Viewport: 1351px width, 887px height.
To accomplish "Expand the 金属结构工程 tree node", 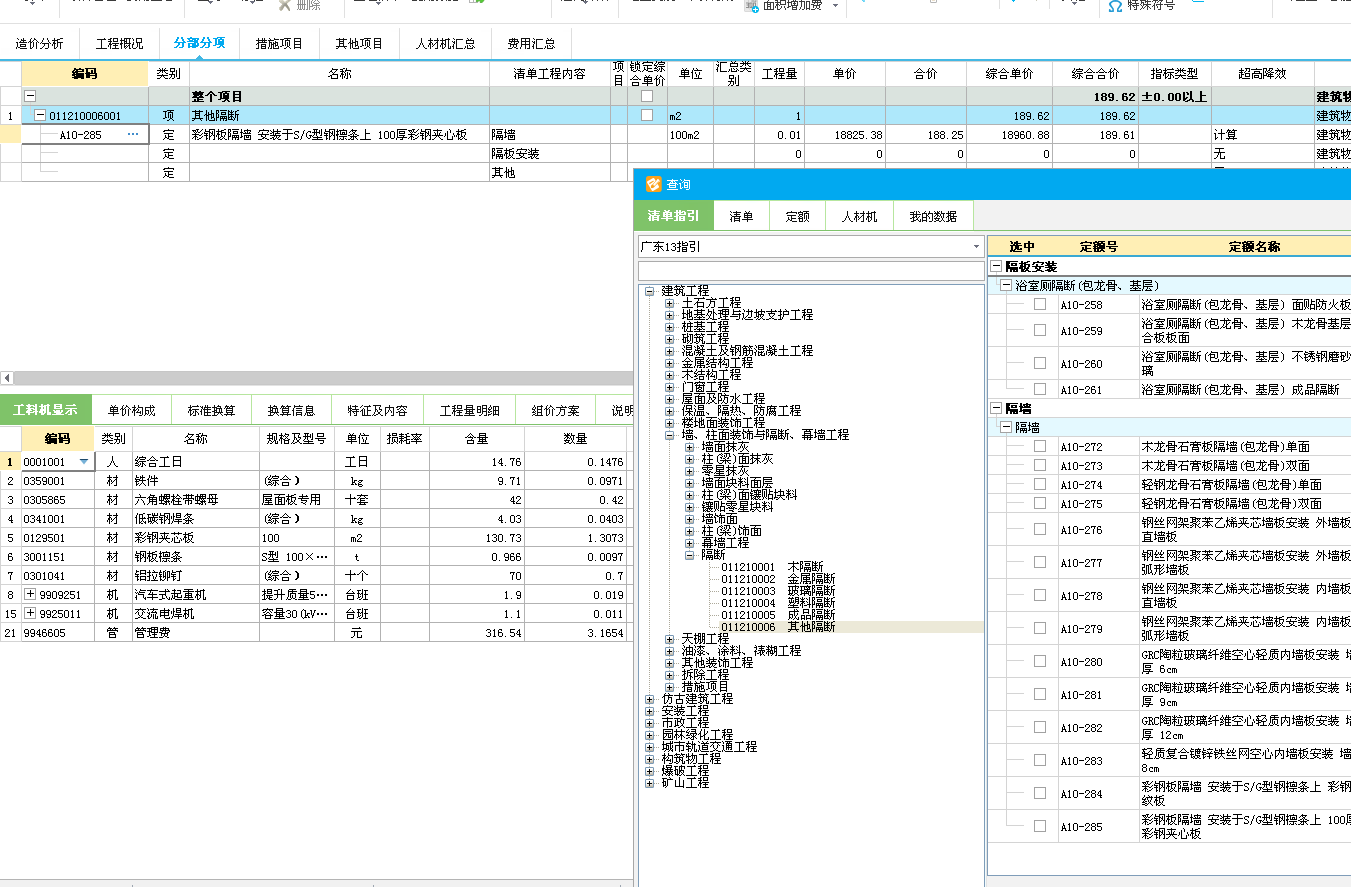I will click(670, 362).
